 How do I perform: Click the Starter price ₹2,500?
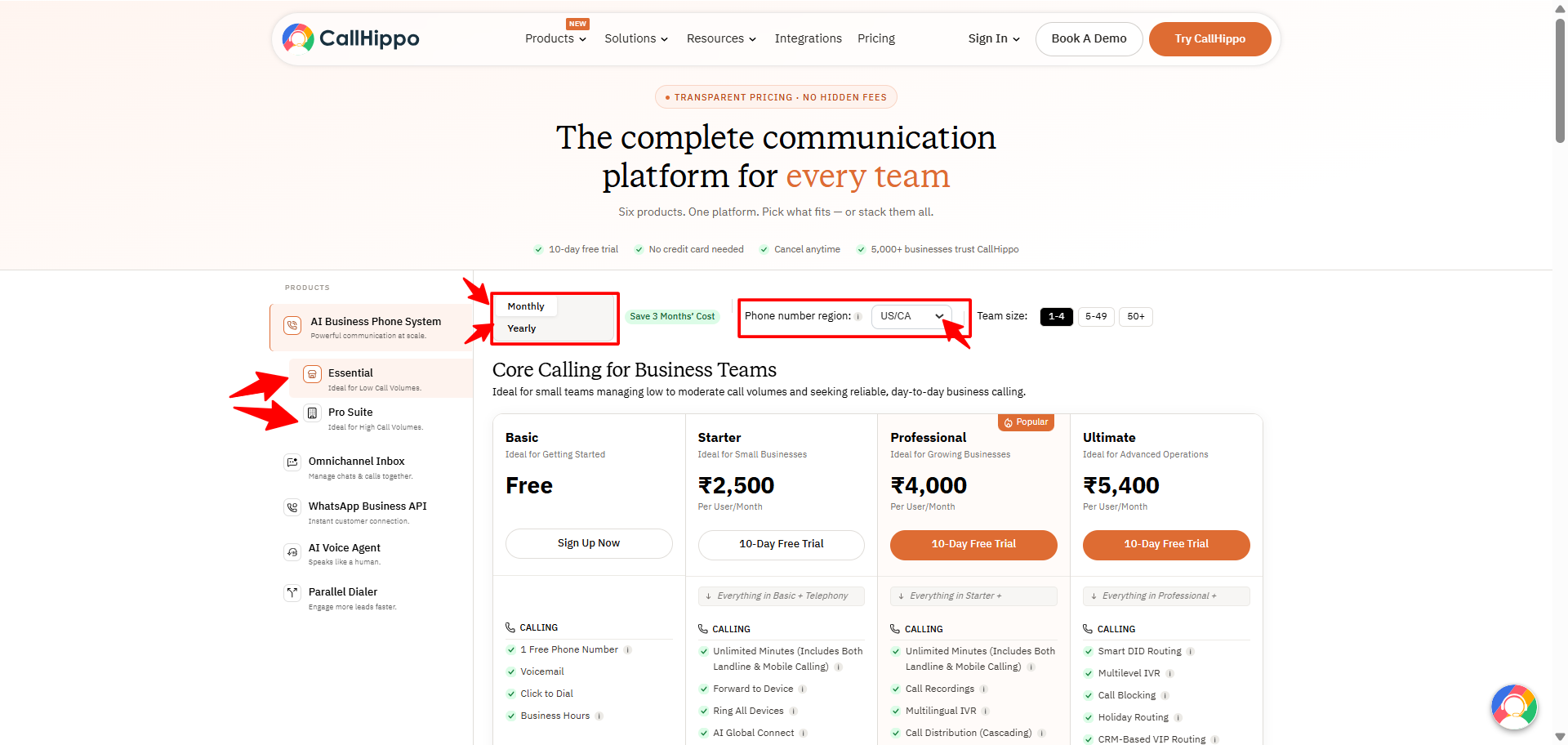click(x=736, y=486)
